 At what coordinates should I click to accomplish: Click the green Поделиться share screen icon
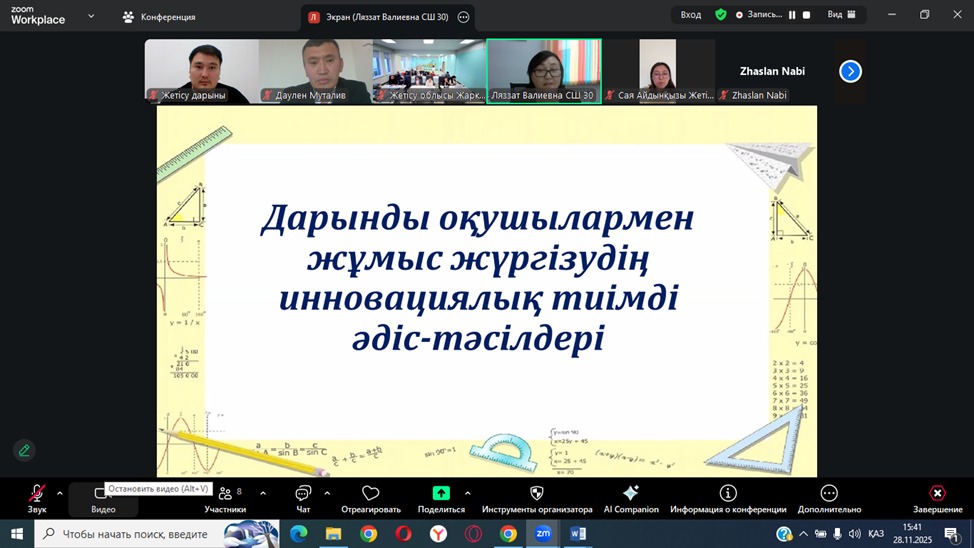(441, 494)
